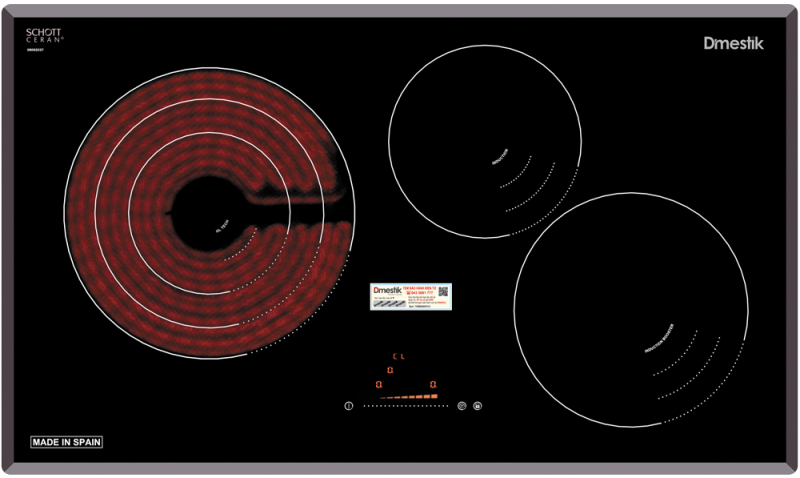Tap the lock icon on control panel

coord(478,406)
